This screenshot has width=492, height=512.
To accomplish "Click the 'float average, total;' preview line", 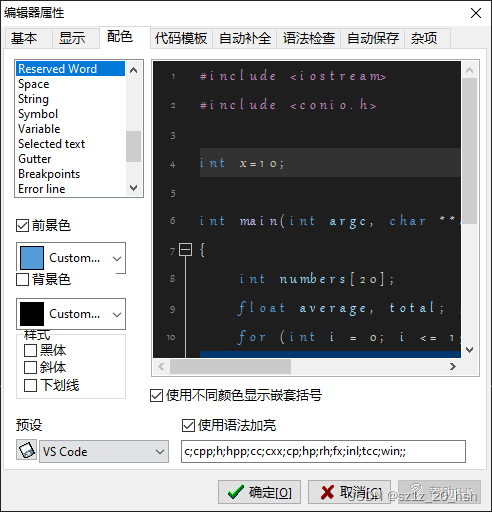I will 341,308.
